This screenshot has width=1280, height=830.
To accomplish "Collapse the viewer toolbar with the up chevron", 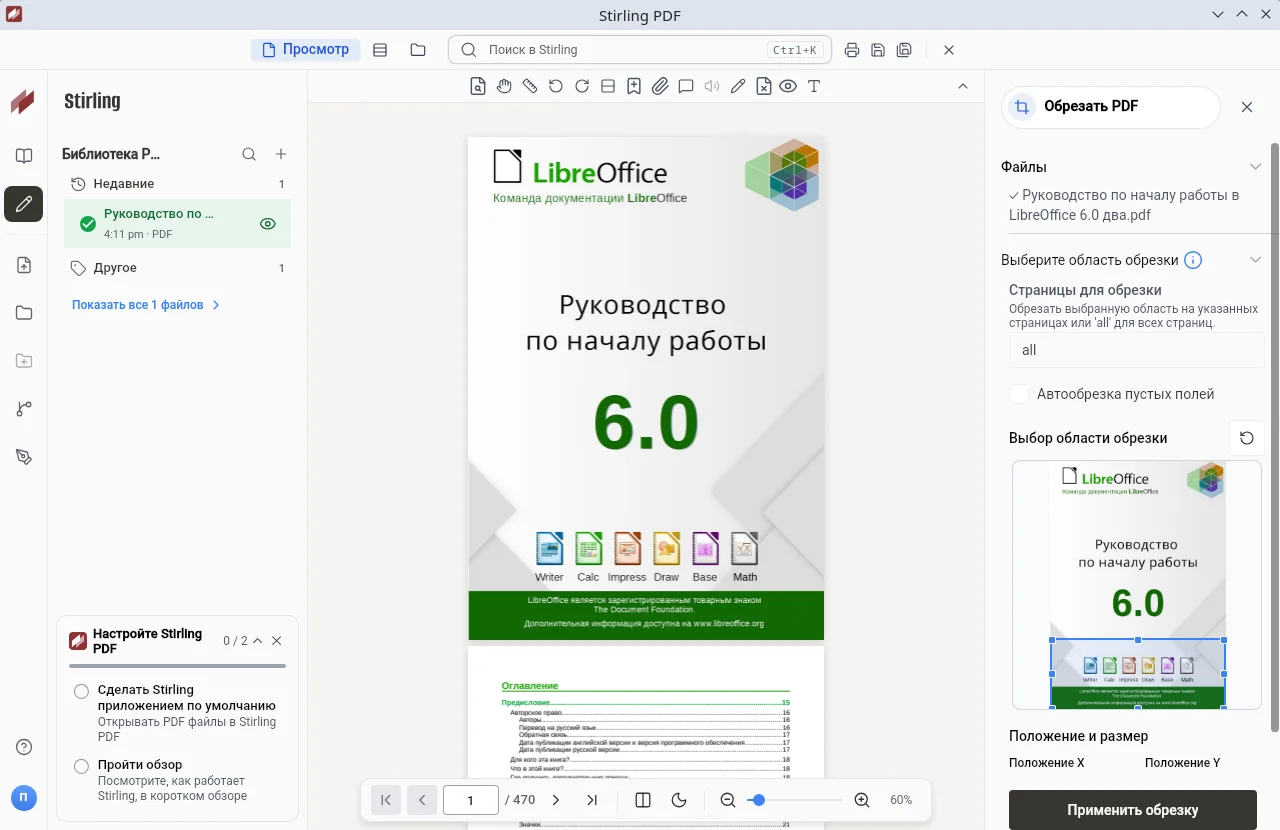I will point(963,86).
